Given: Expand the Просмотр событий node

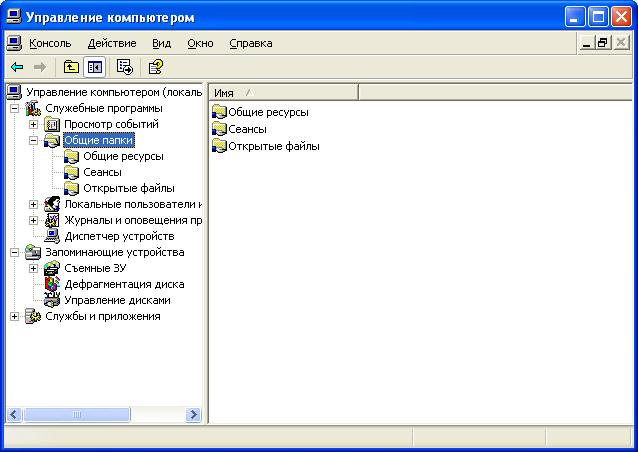Looking at the screenshot, I should pos(33,124).
